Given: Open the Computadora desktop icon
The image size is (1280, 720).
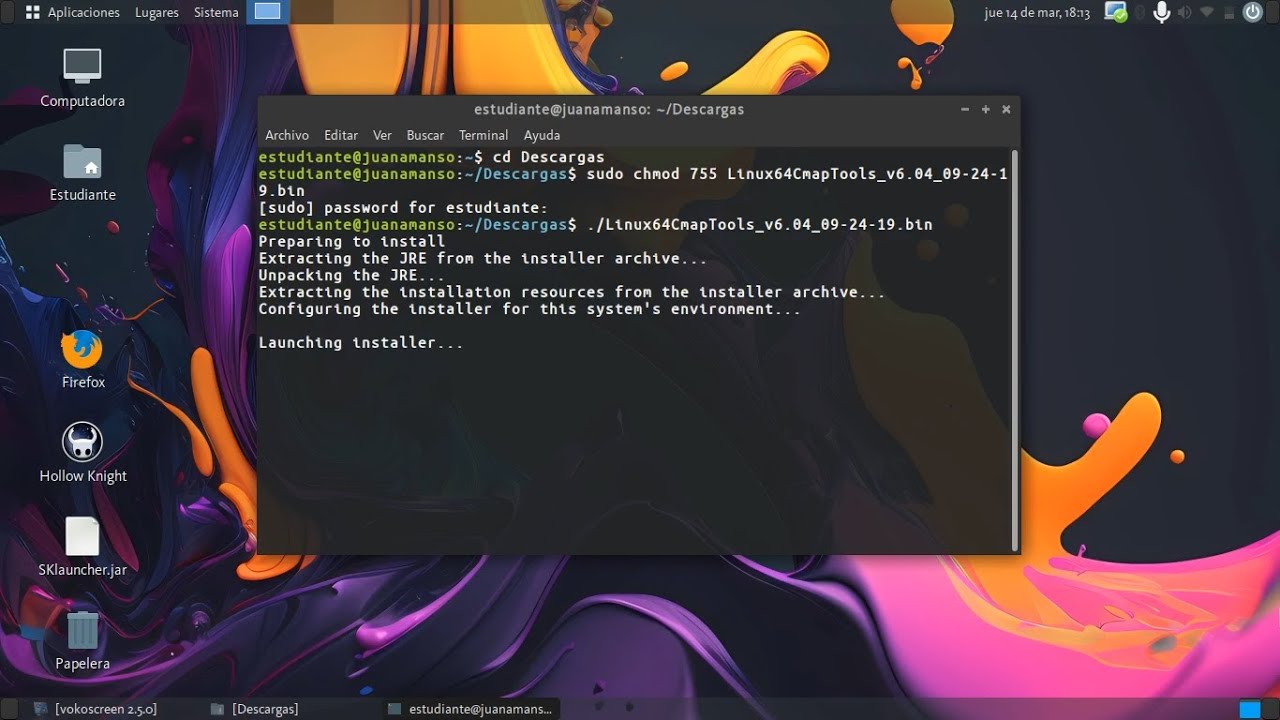Looking at the screenshot, I should coord(82,66).
